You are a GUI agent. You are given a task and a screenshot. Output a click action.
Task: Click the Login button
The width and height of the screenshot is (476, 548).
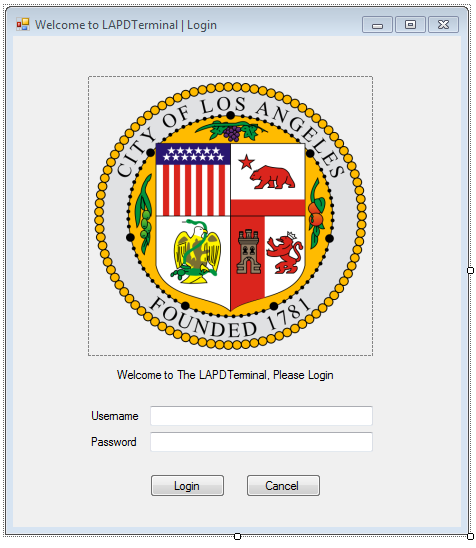[x=187, y=485]
